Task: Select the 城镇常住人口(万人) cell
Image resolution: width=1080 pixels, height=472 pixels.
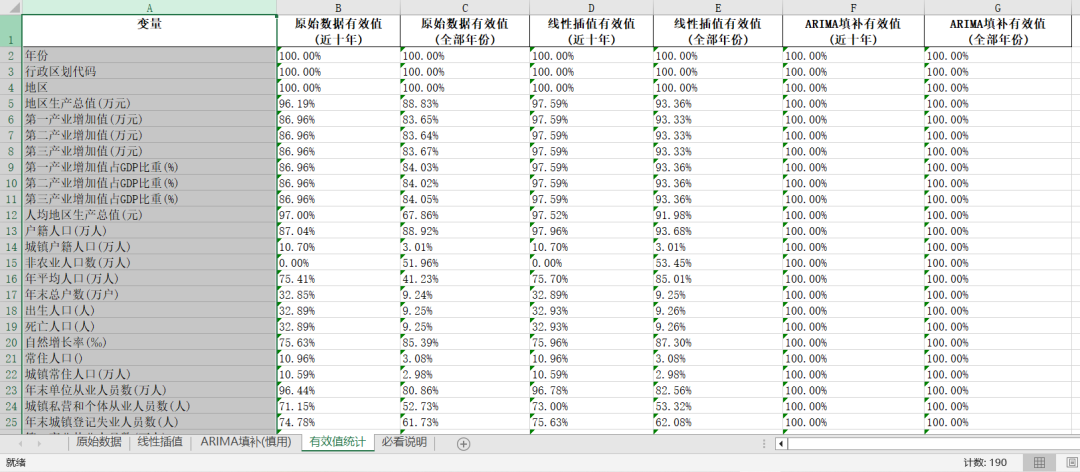Action: (x=149, y=374)
